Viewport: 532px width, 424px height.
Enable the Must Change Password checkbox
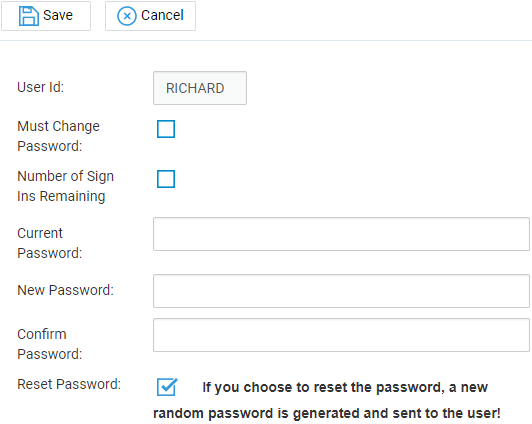[x=166, y=129]
